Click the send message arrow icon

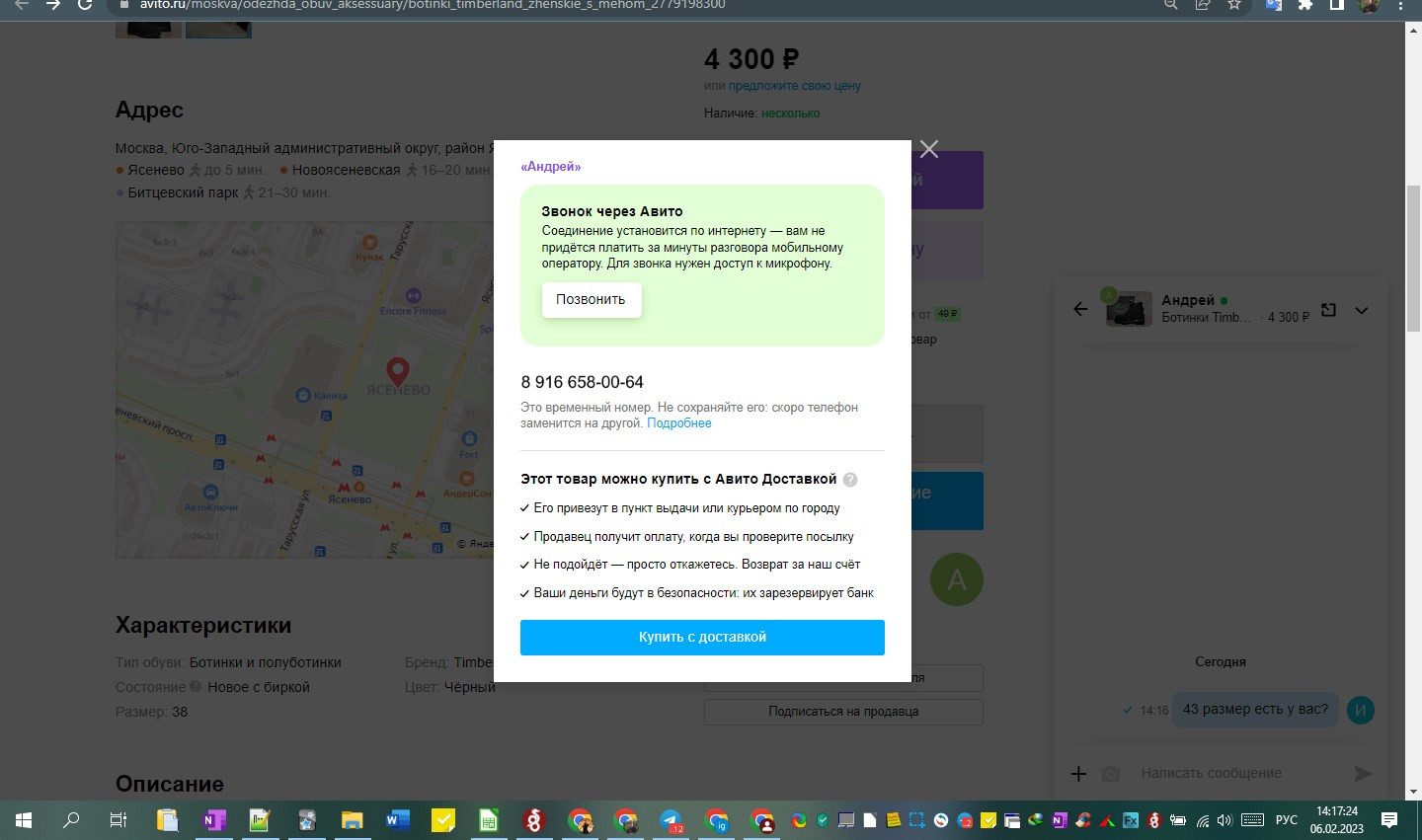click(1363, 774)
